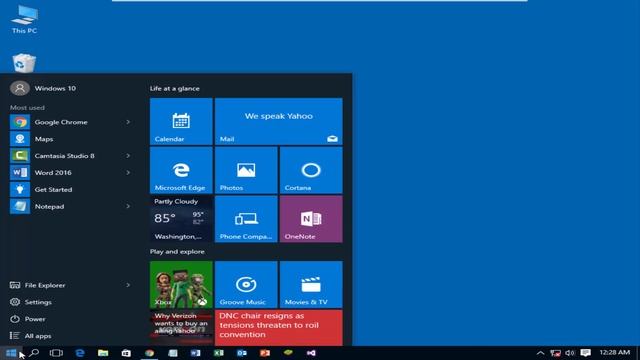
Task: Expand Camtasia Studio 8 jump list arrow
Action: (x=128, y=156)
